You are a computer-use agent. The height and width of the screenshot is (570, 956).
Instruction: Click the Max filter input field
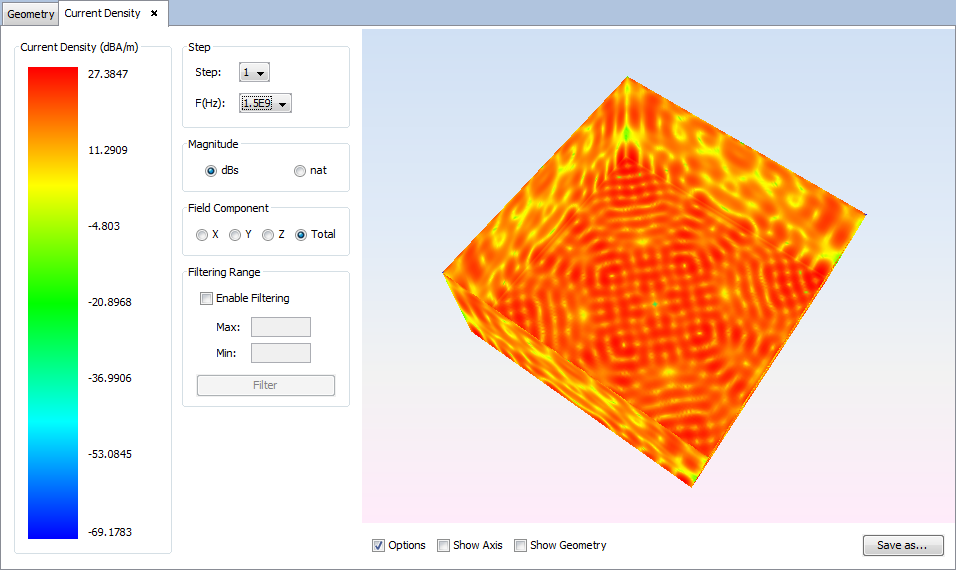pos(280,327)
